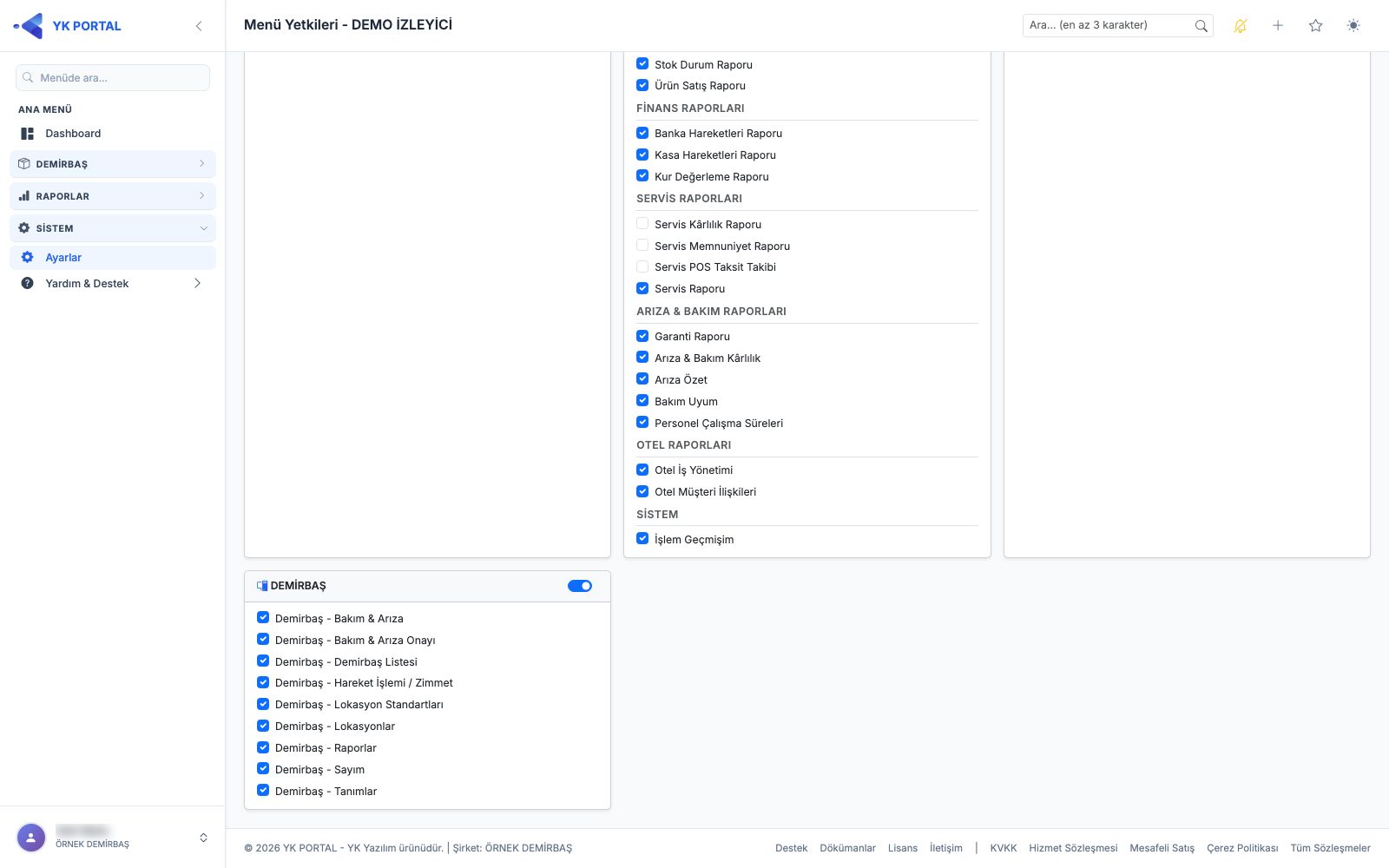This screenshot has height=868, width=1389.
Task: Focus the 'Menüde ara...' sidebar search field
Action: [113, 78]
